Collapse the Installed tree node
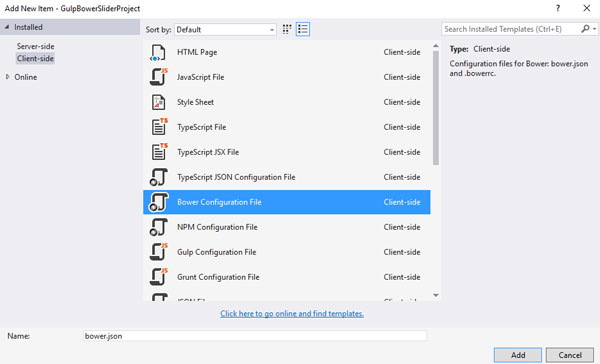600x364 pixels. pos(7,27)
